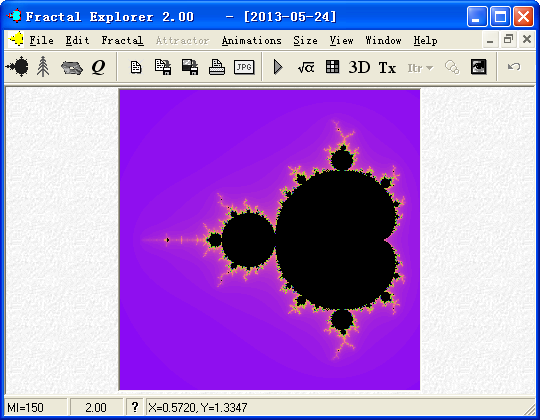Click the tree fractal icon

coord(43,67)
